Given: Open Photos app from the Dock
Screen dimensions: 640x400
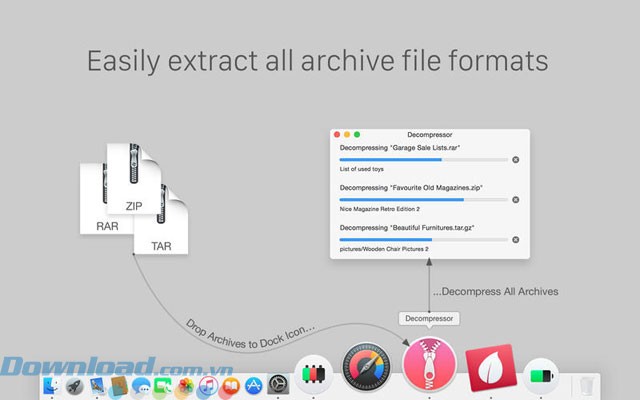Looking at the screenshot, I should tap(186, 385).
